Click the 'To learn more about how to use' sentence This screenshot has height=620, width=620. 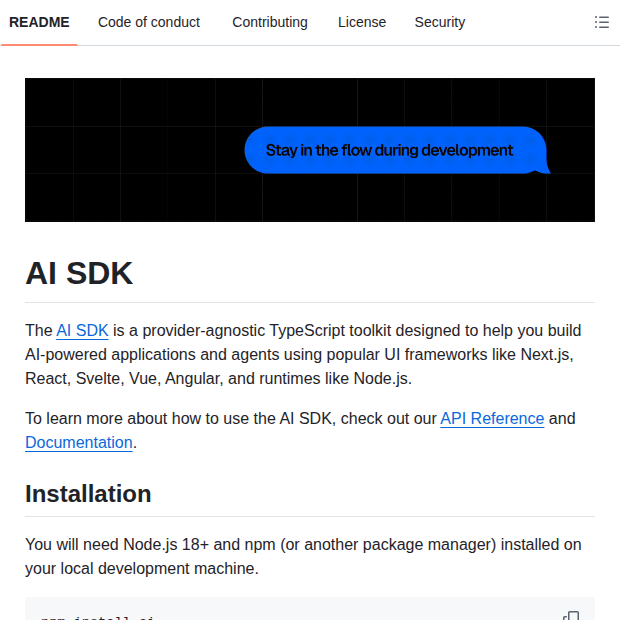[300, 430]
